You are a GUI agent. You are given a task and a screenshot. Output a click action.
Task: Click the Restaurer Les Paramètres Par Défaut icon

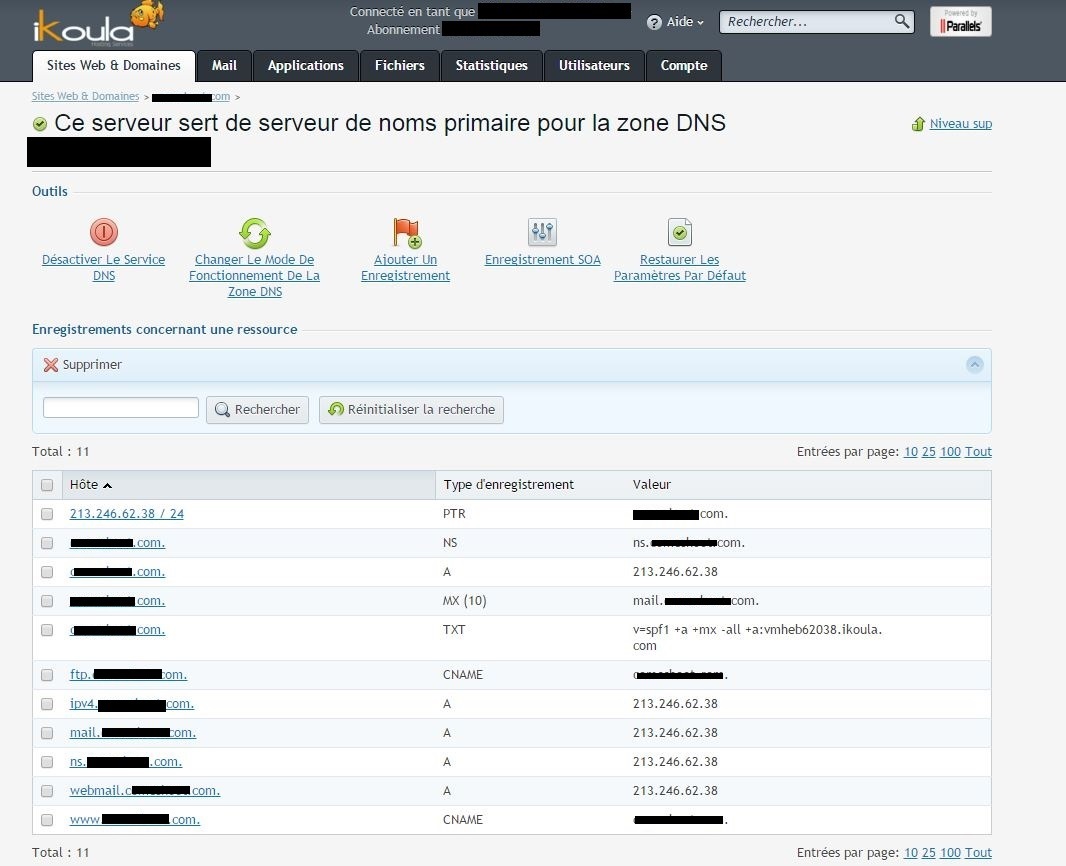[680, 233]
